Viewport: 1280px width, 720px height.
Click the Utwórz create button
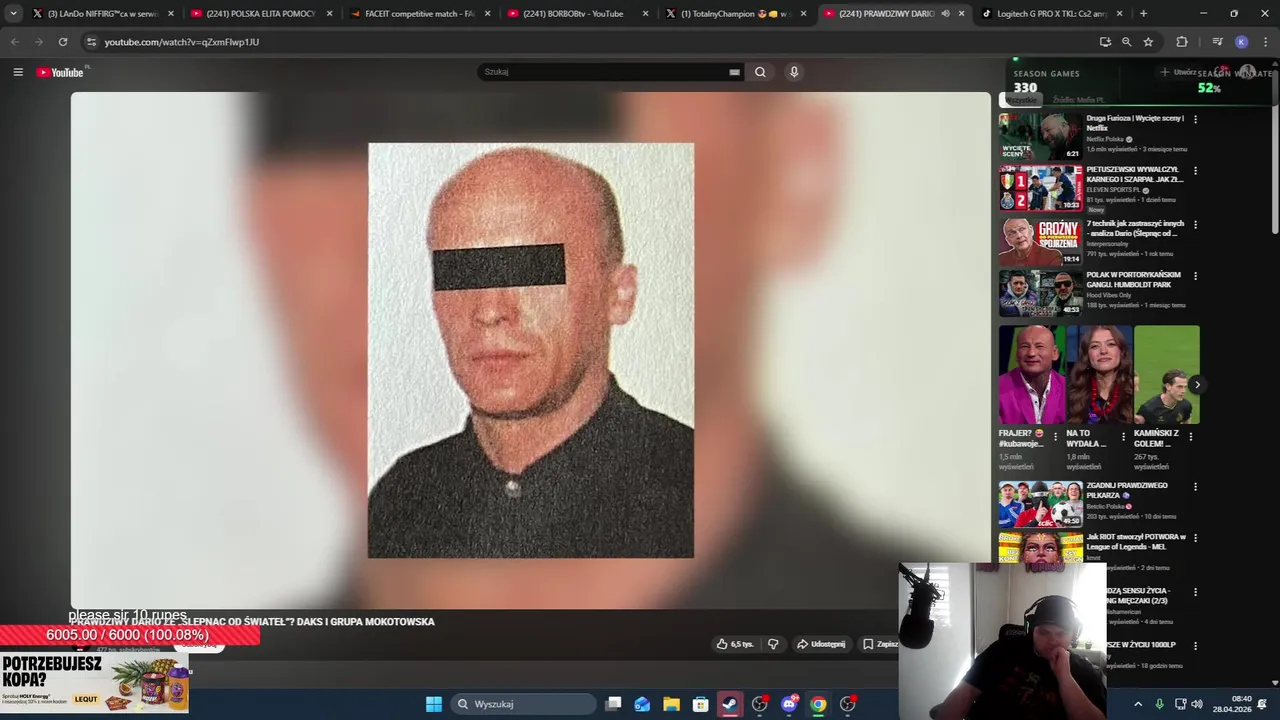[1178, 72]
